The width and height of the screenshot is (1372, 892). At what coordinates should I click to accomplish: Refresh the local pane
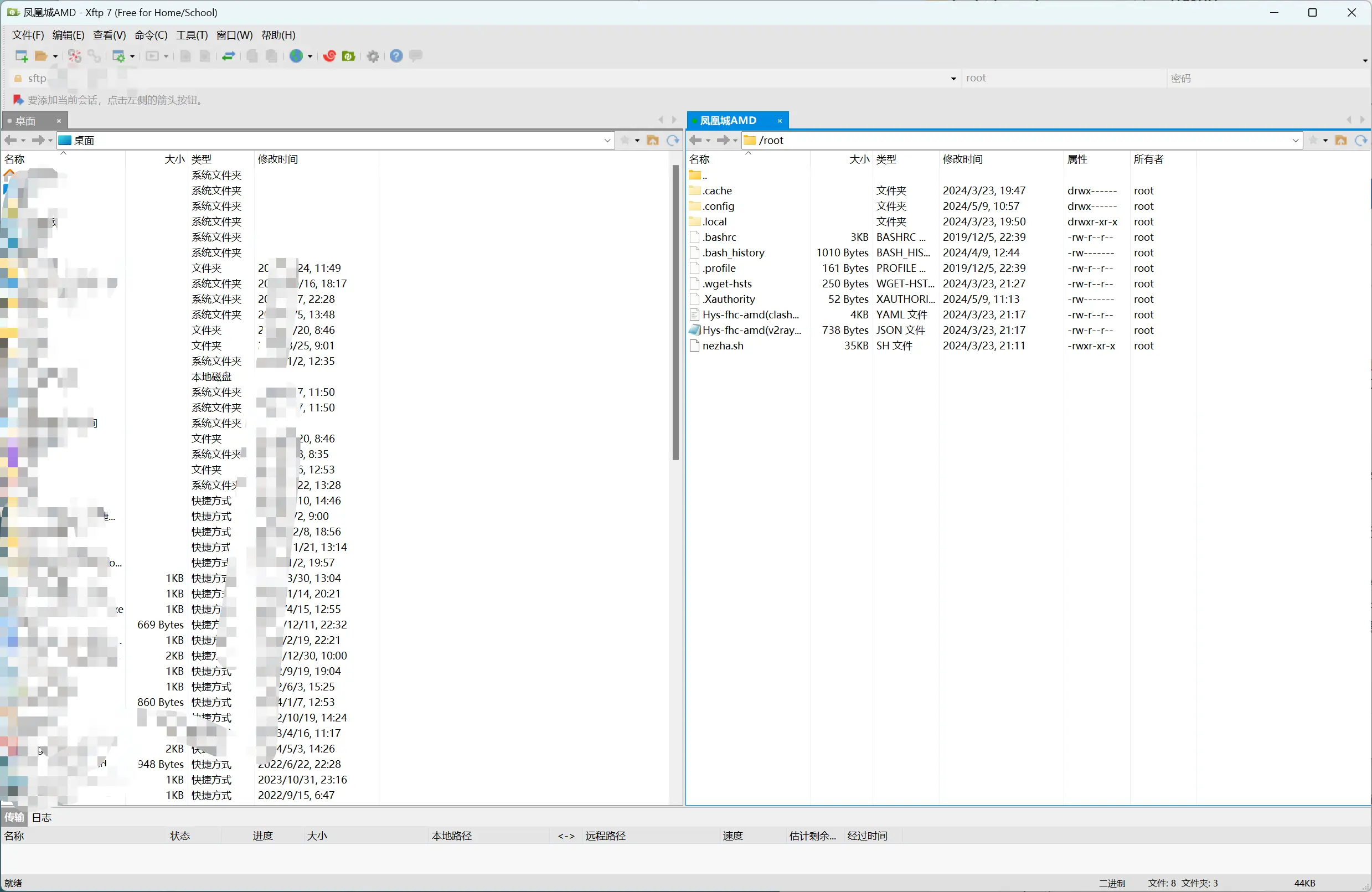tap(672, 140)
